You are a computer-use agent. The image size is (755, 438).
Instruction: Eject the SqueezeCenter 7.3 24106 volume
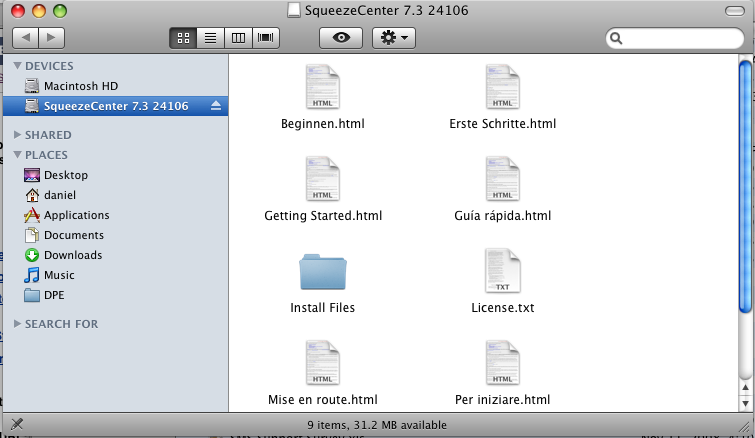pos(216,106)
